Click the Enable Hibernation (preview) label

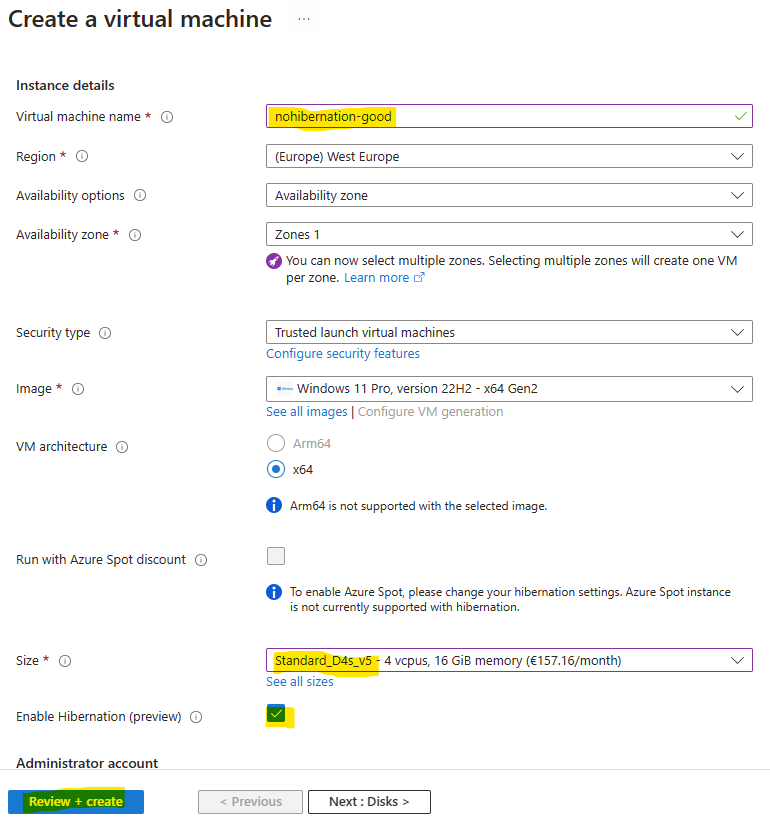99,717
